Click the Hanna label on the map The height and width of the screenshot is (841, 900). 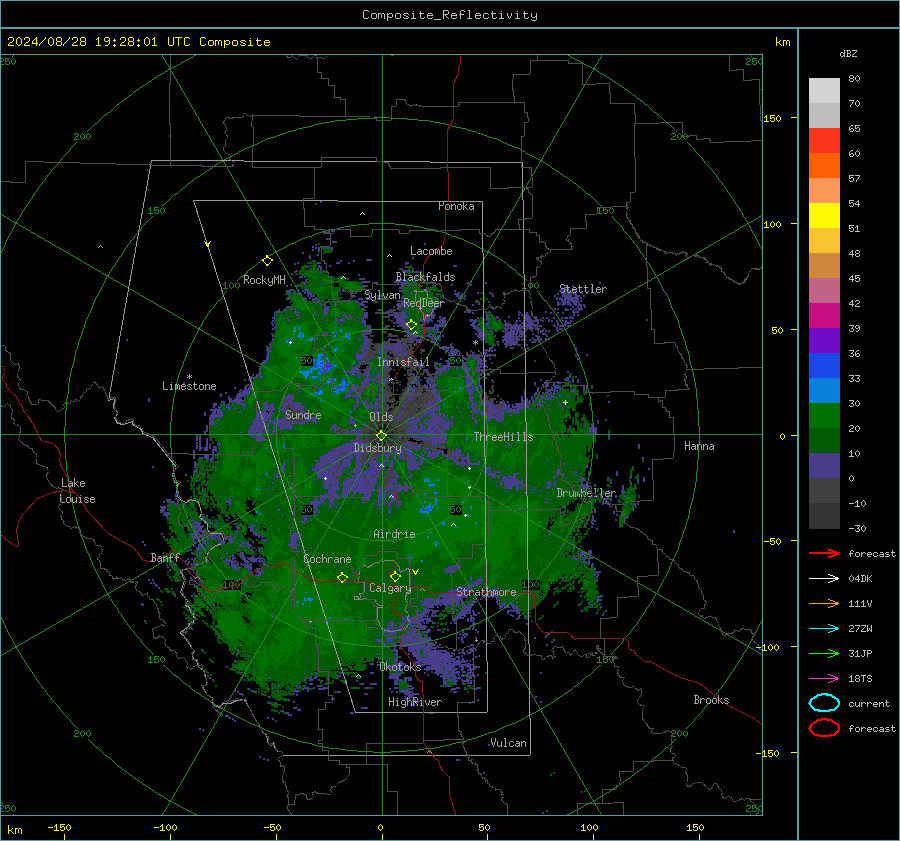699,445
